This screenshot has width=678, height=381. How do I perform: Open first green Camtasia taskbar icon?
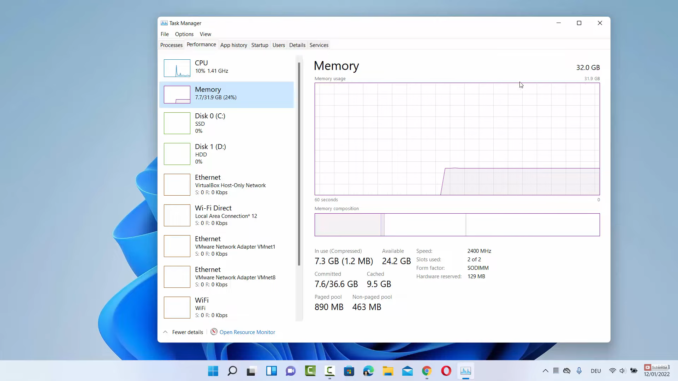click(310, 371)
